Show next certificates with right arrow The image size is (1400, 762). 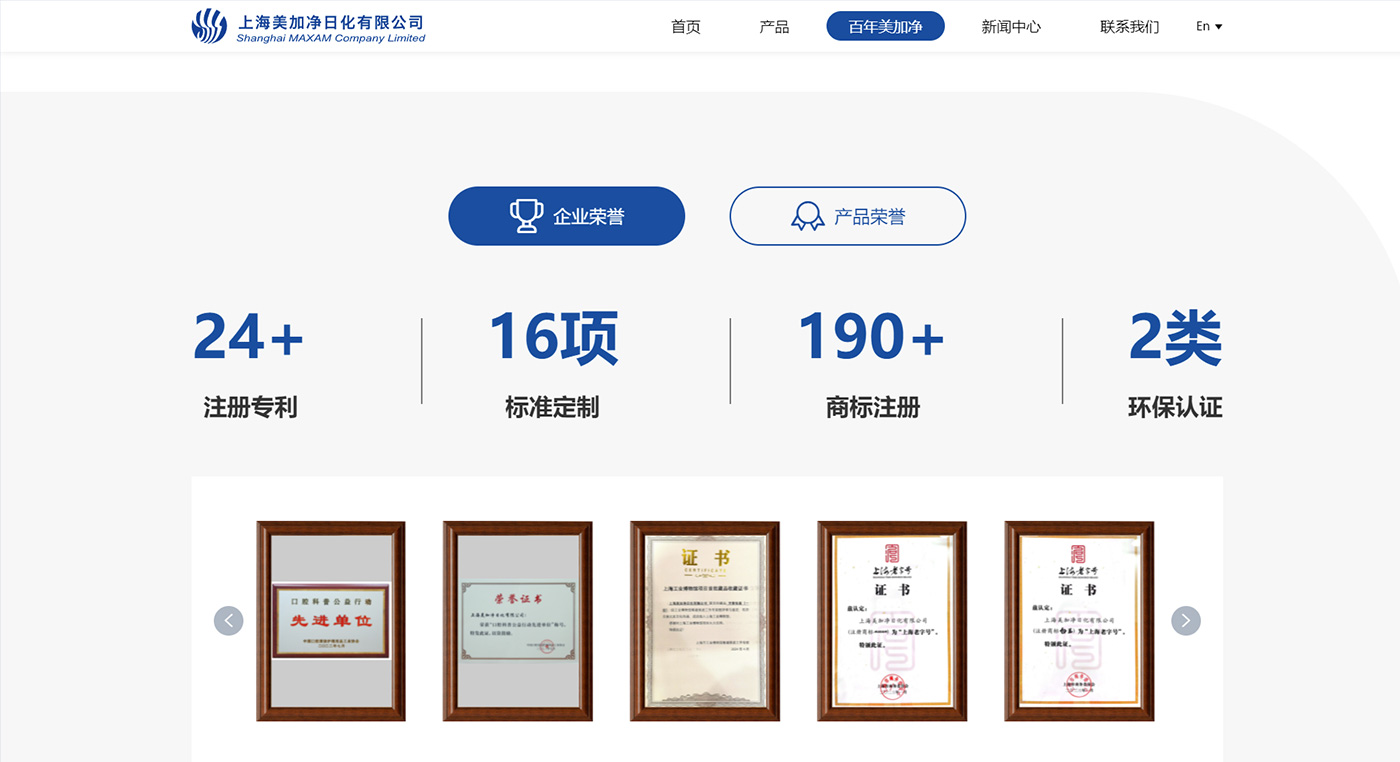(x=1185, y=621)
